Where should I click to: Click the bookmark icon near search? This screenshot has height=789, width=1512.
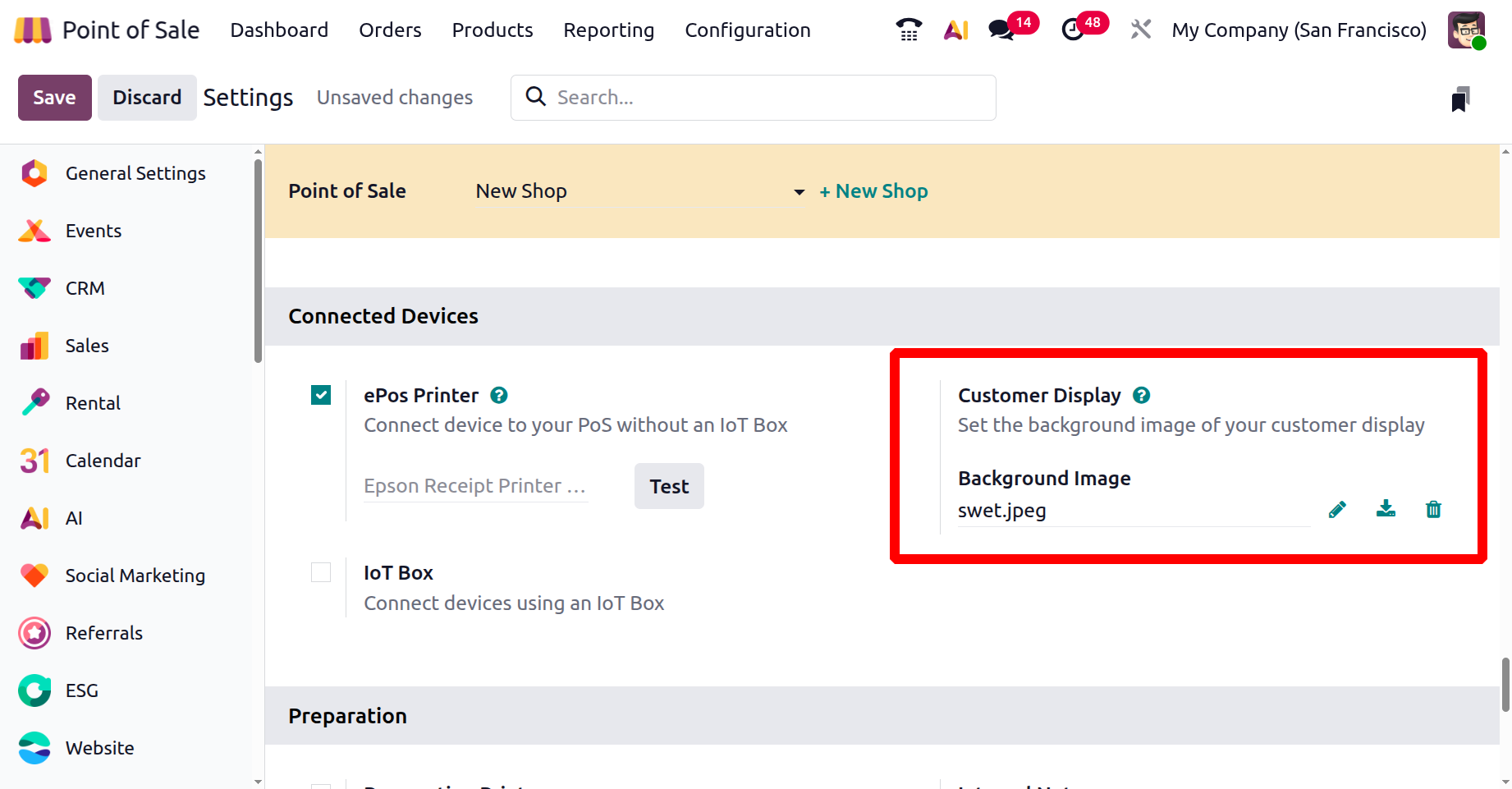[x=1460, y=99]
